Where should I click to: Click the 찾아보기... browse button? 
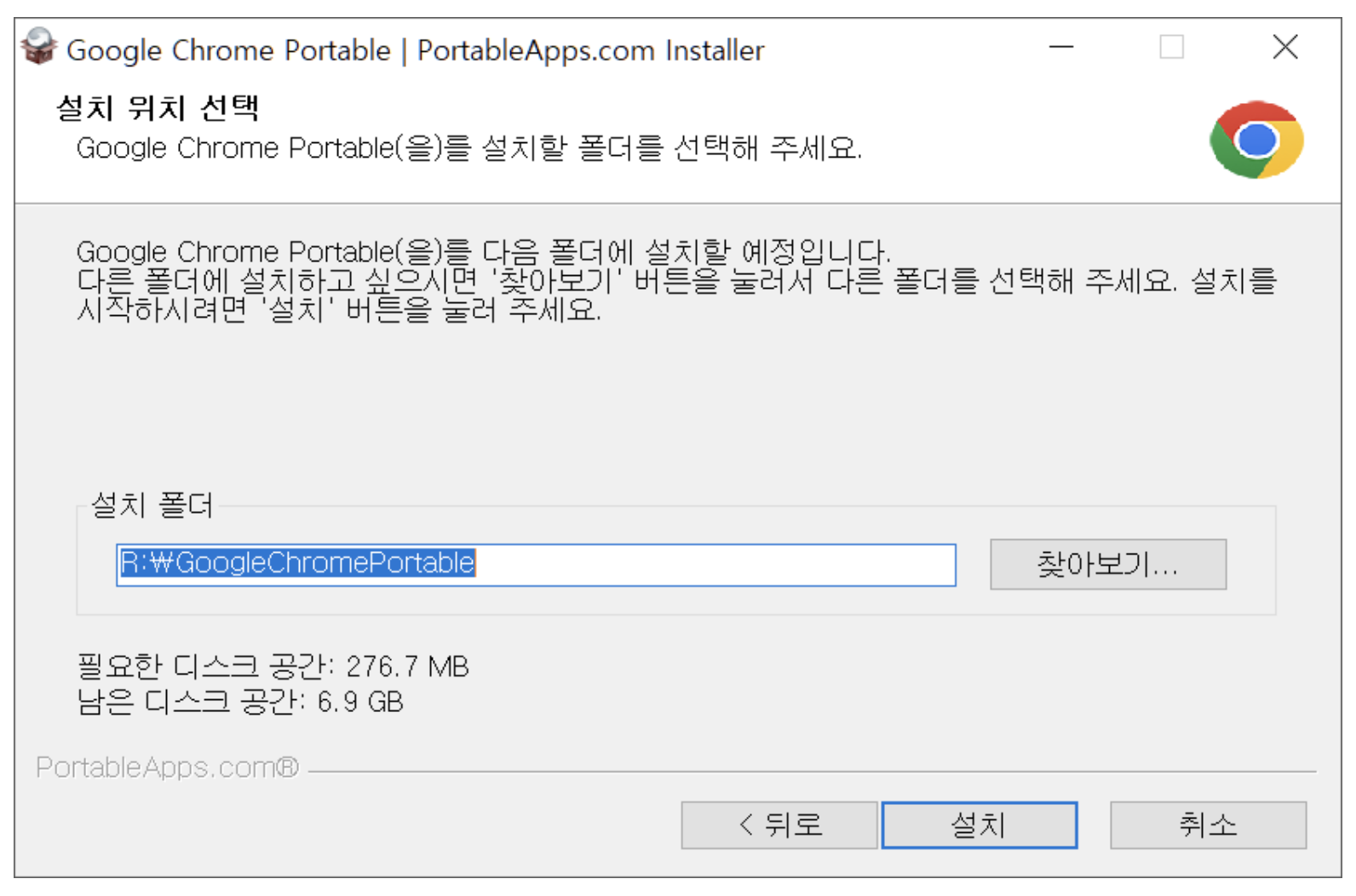tap(1108, 564)
